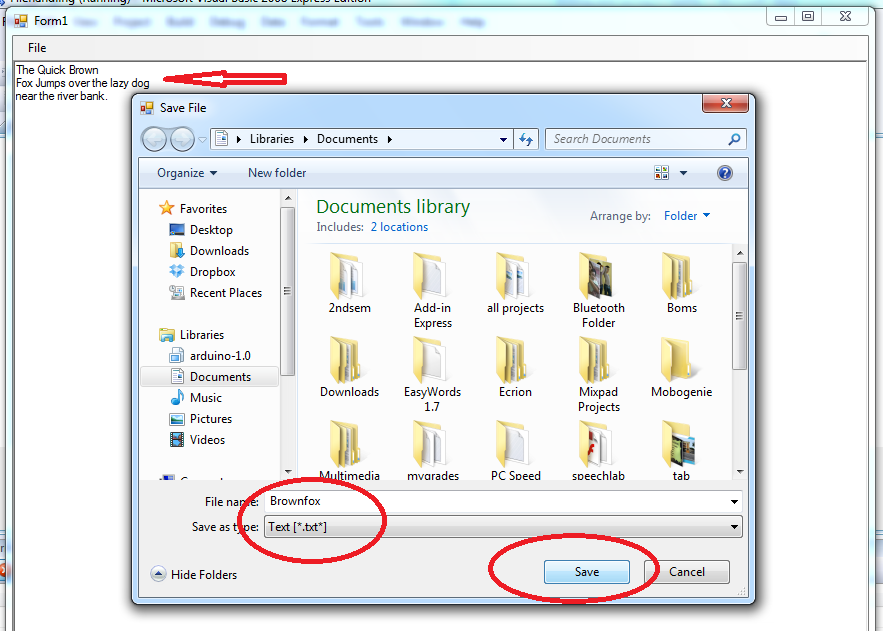Open the Organize dropdown menu
The width and height of the screenshot is (883, 631).
(187, 173)
